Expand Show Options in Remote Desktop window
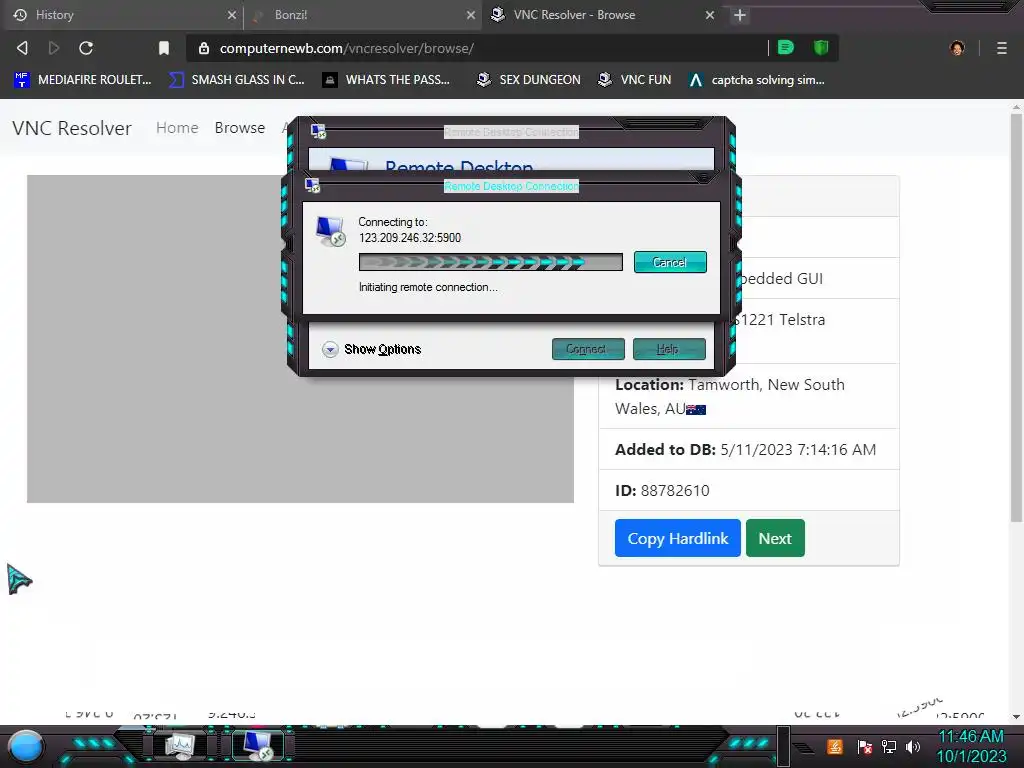Viewport: 1024px width, 768px height. [371, 349]
